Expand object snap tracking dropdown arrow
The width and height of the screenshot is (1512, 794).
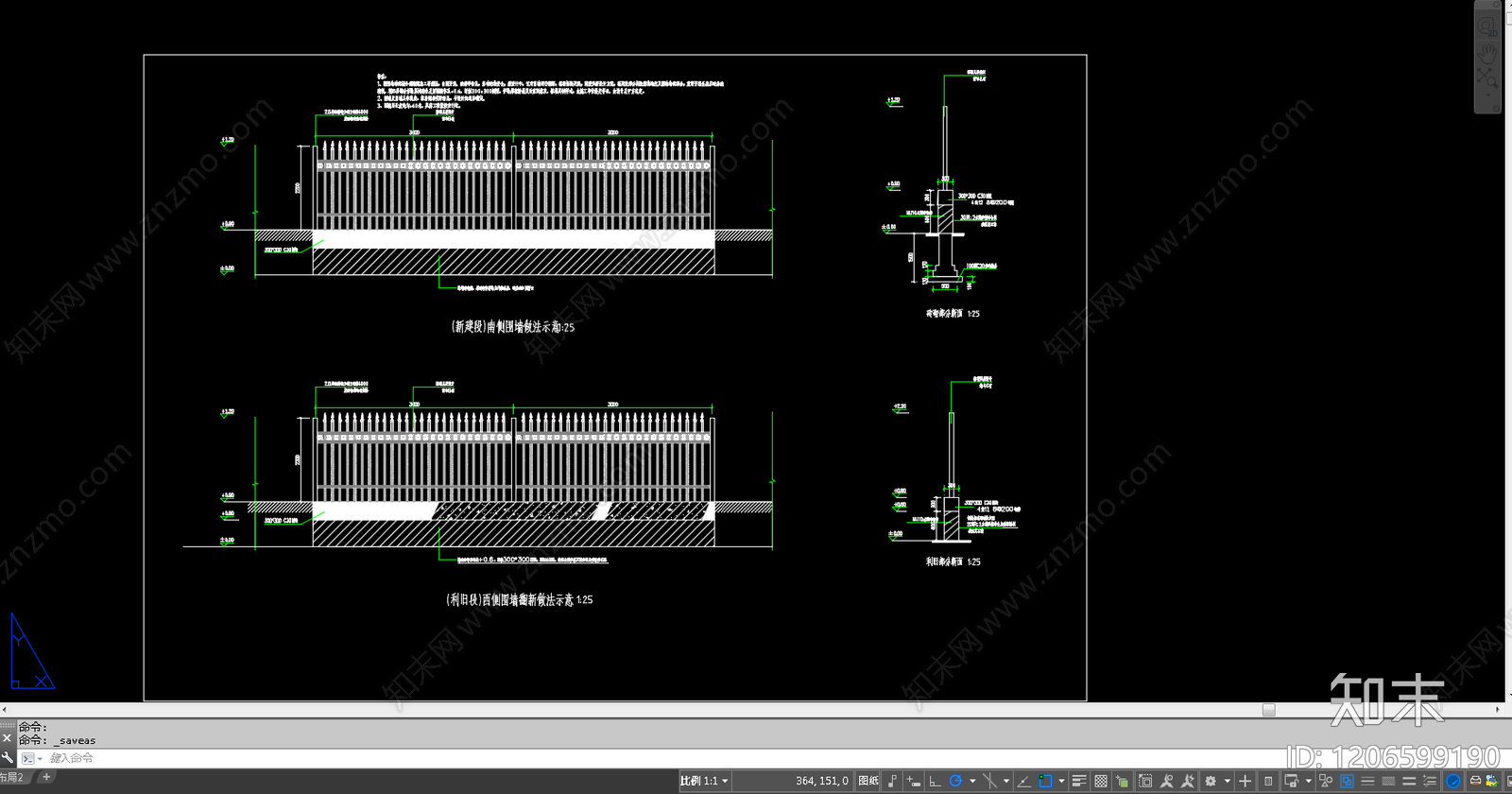coord(1006,781)
